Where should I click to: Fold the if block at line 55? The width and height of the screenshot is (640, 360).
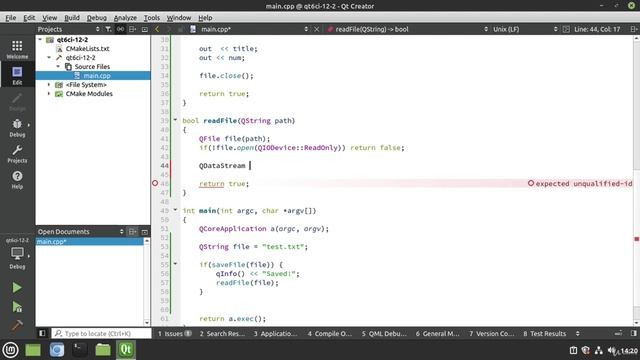pyautogui.click(x=175, y=264)
